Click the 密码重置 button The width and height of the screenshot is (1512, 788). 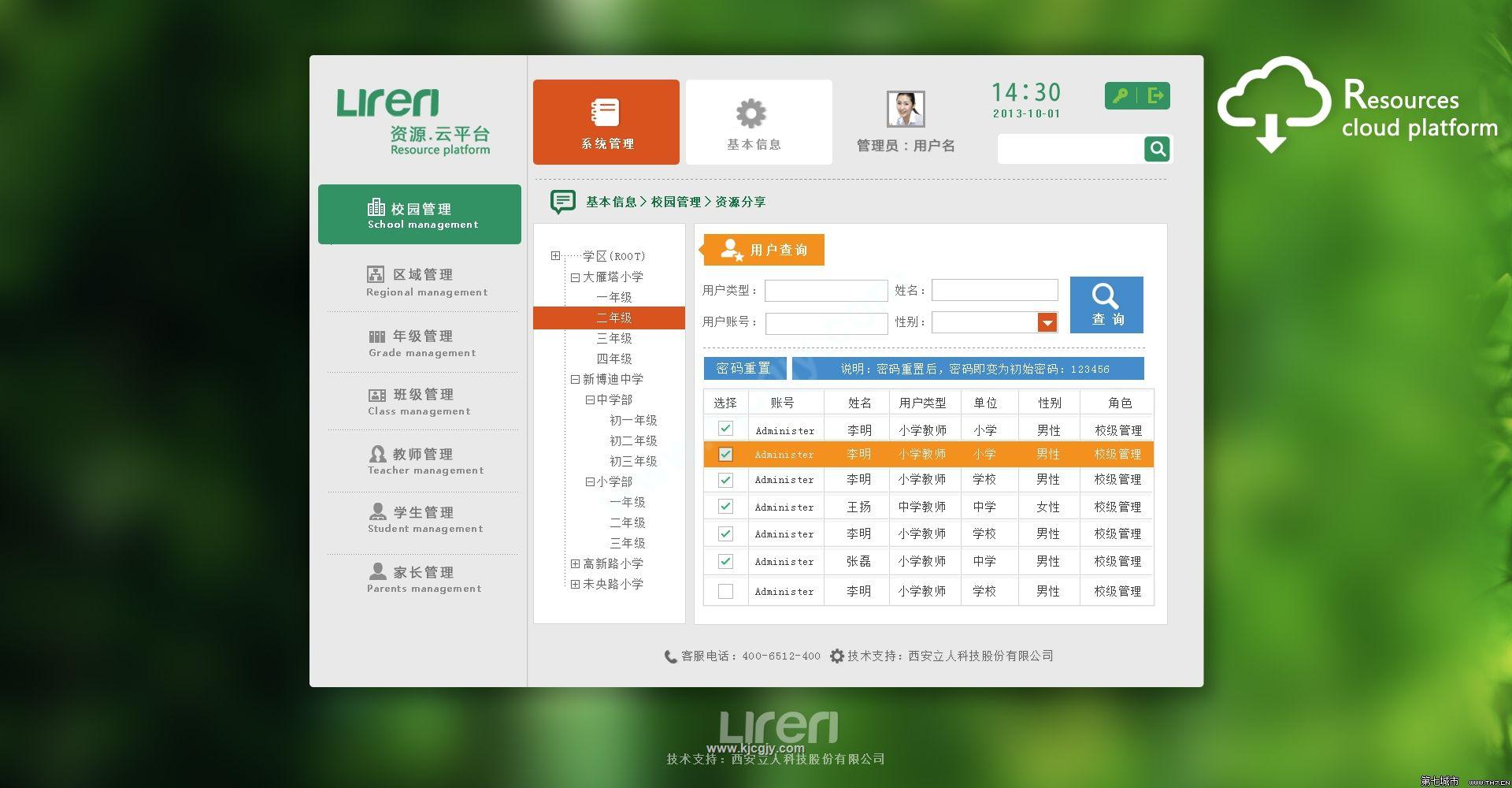[x=744, y=369]
